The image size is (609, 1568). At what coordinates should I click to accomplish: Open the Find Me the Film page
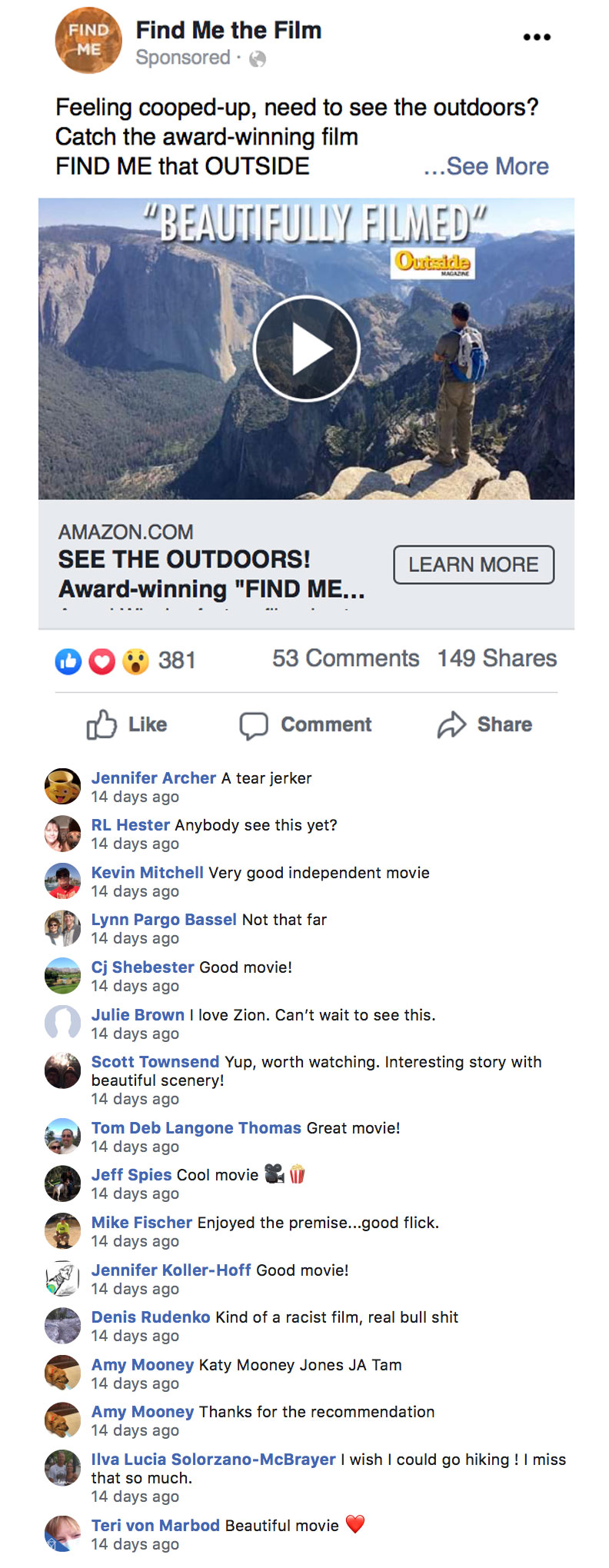pyautogui.click(x=228, y=30)
